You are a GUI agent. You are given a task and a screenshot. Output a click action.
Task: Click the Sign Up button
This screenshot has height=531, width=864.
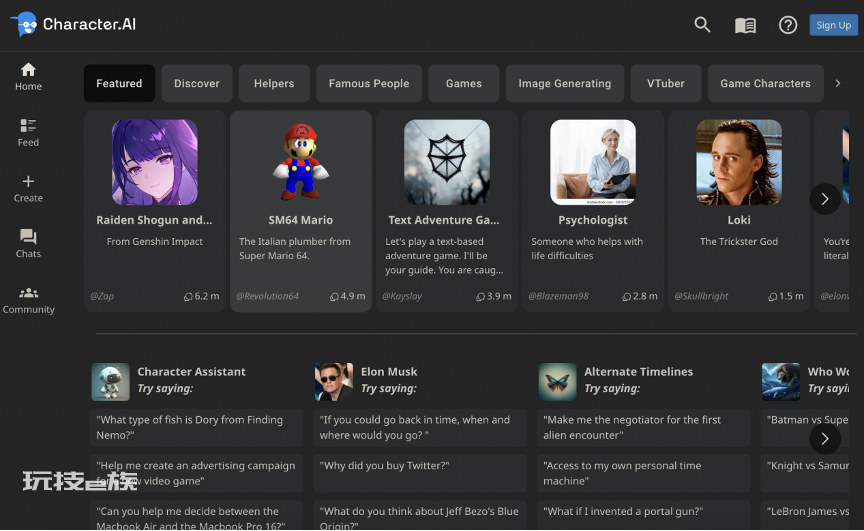coord(833,25)
